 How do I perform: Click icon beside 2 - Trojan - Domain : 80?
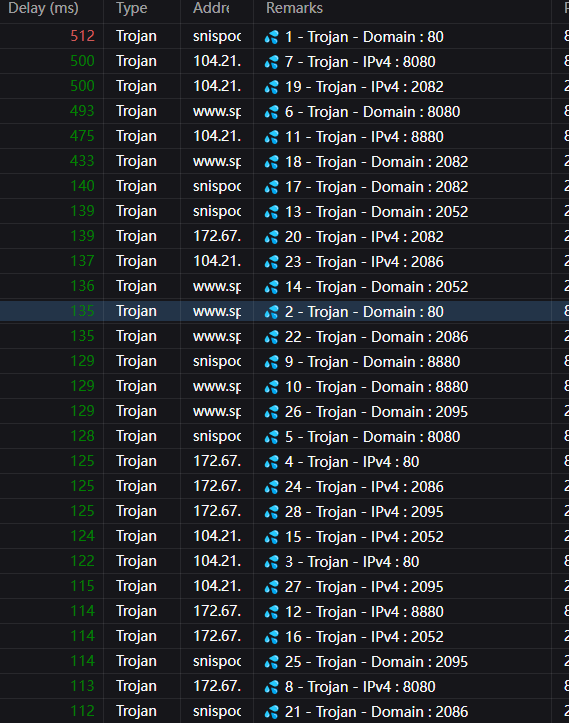pyautogui.click(x=272, y=312)
